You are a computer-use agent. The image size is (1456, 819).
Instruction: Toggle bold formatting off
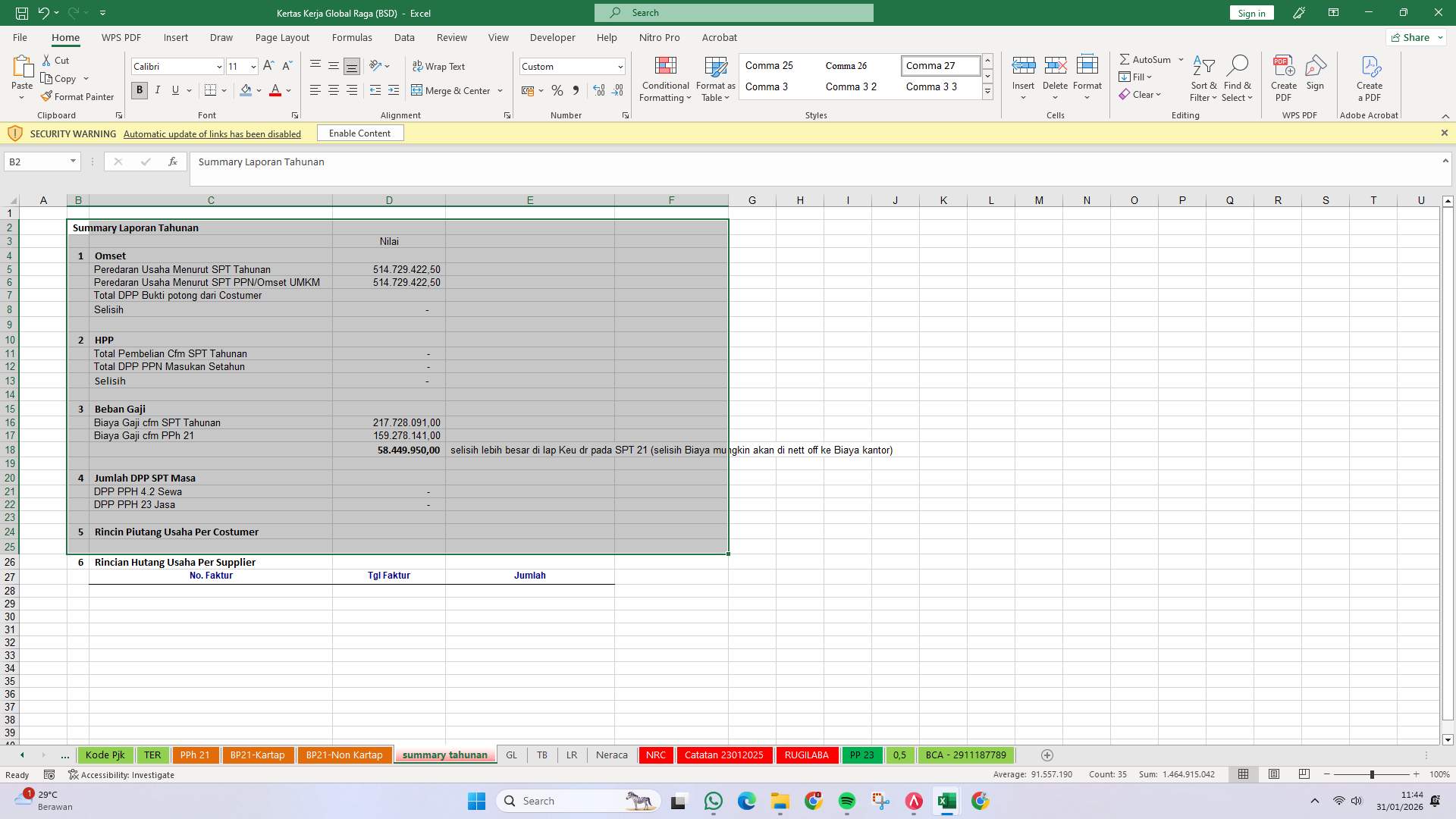click(x=139, y=90)
